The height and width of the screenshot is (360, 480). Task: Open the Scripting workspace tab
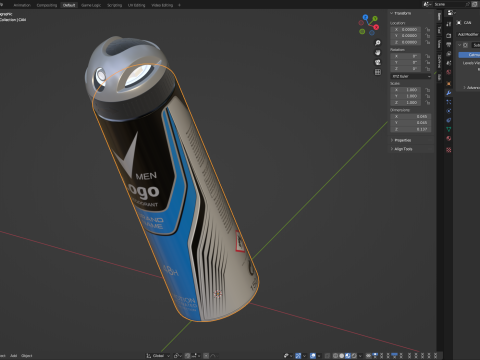click(x=114, y=5)
